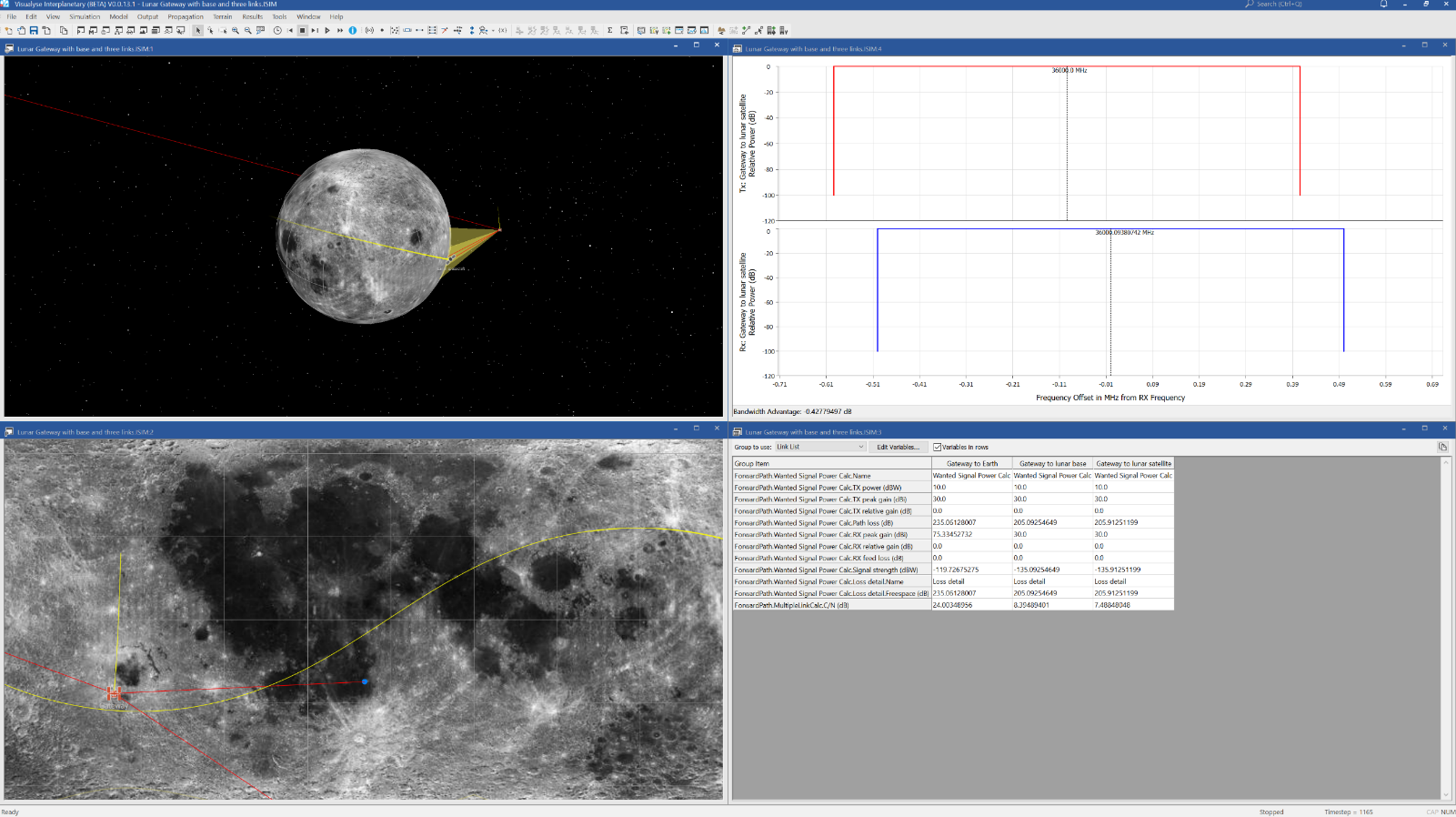The image size is (1456, 817).
Task: Select the Gateway to lunar satellite column header
Action: (x=1133, y=463)
